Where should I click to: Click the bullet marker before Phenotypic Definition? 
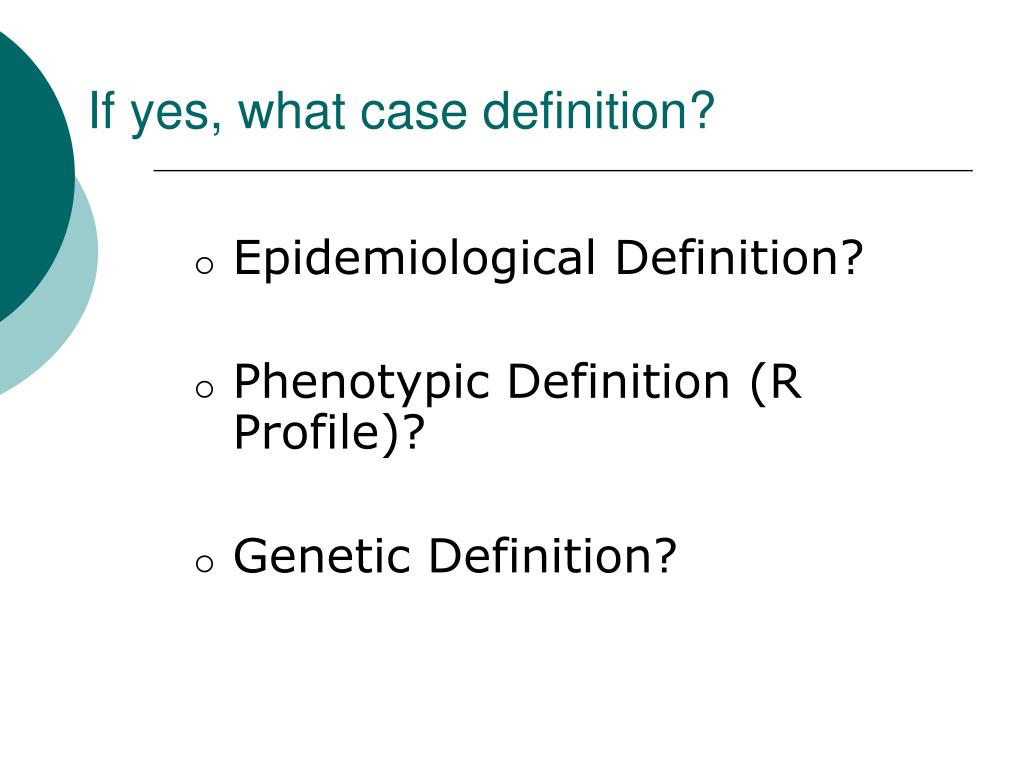(204, 389)
